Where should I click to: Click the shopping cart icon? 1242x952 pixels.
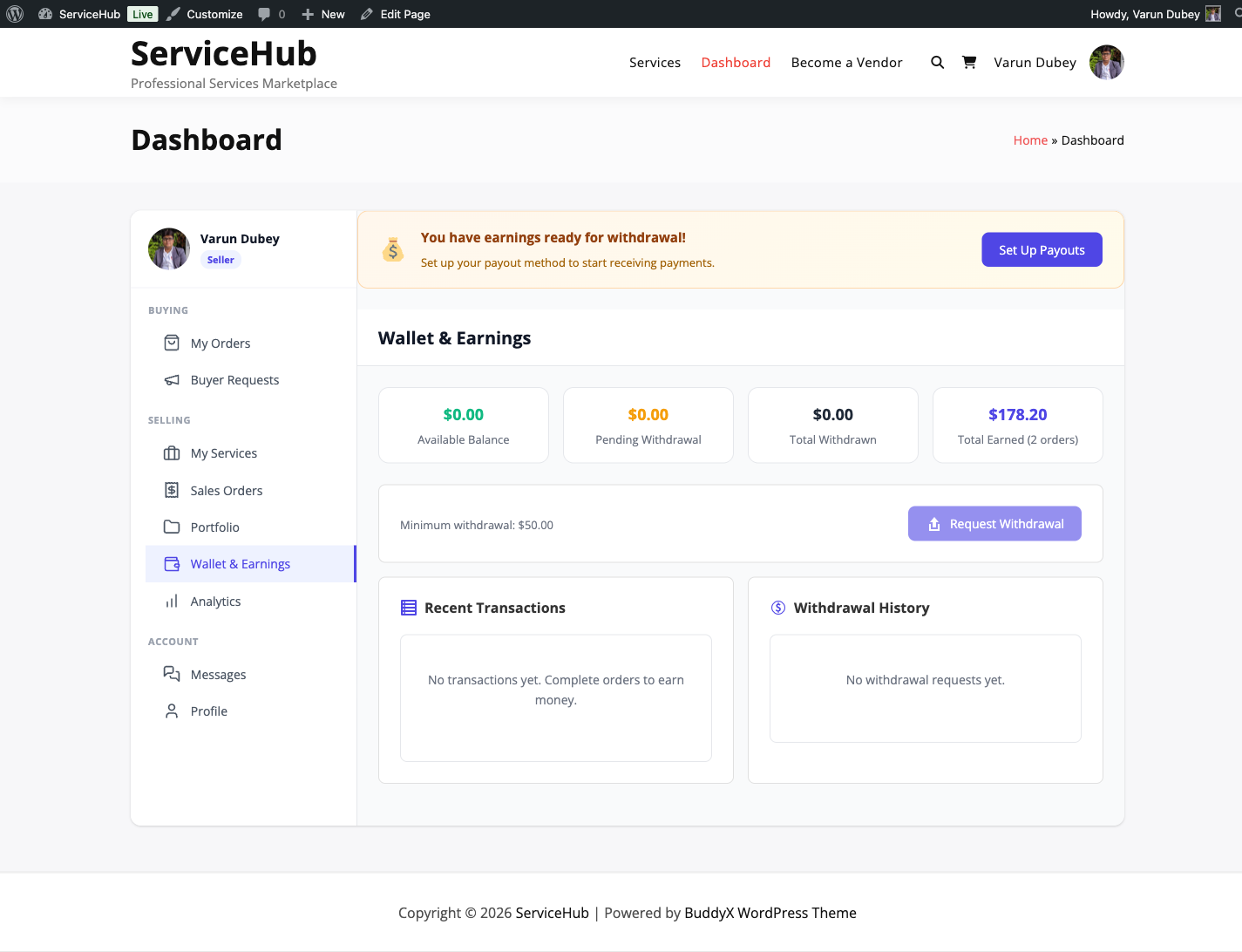(969, 62)
